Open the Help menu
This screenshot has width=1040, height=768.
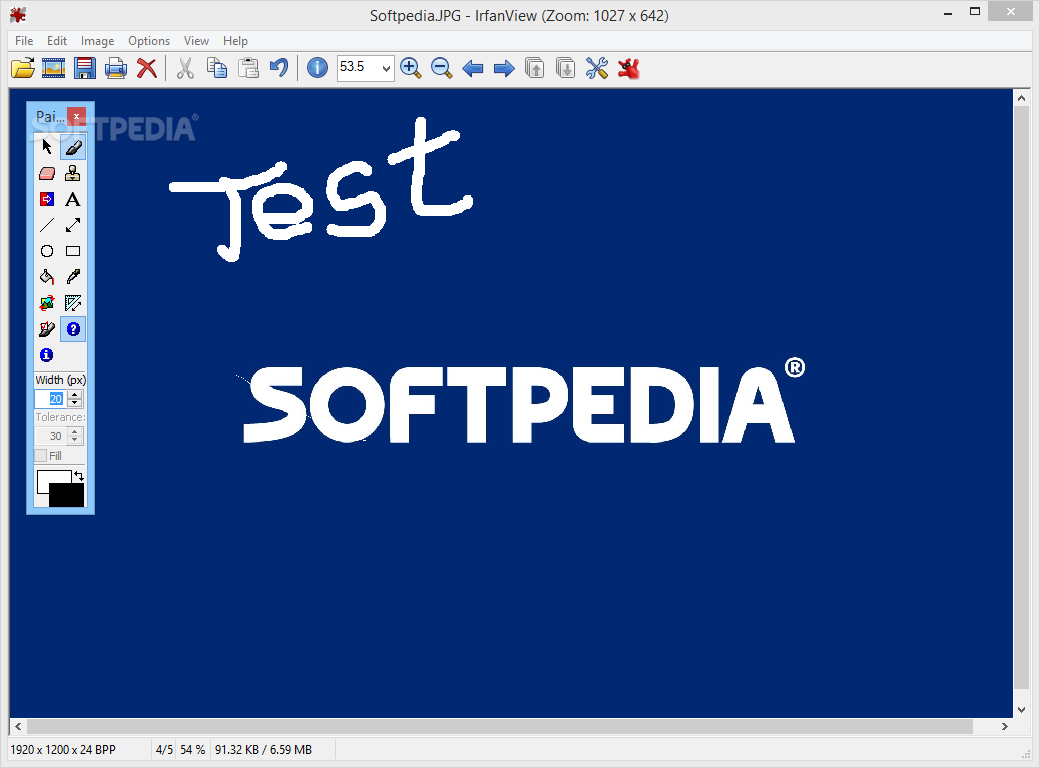(235, 40)
